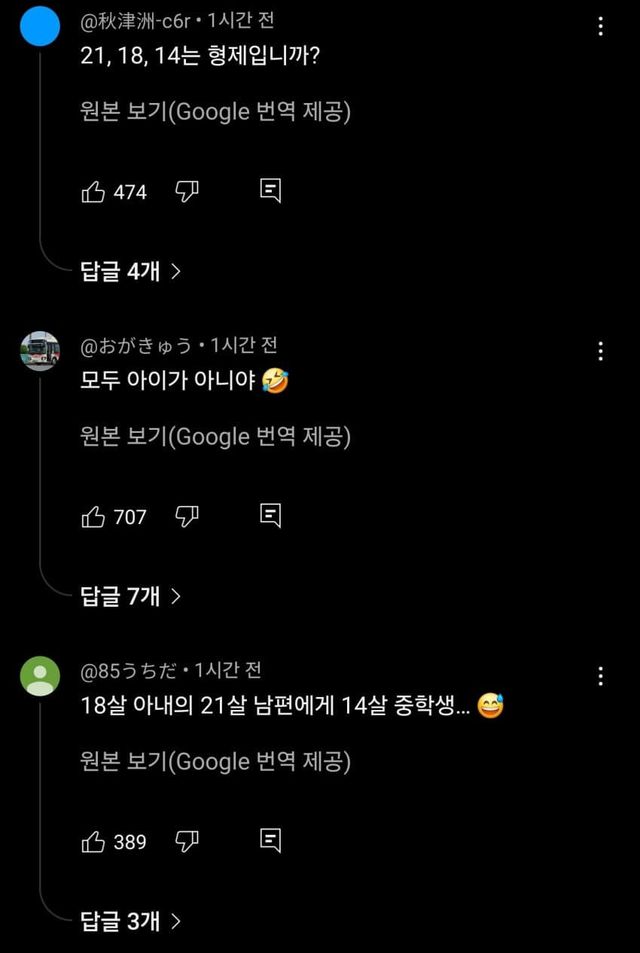Show original text of the 21, 18, 14 comment

(214, 111)
